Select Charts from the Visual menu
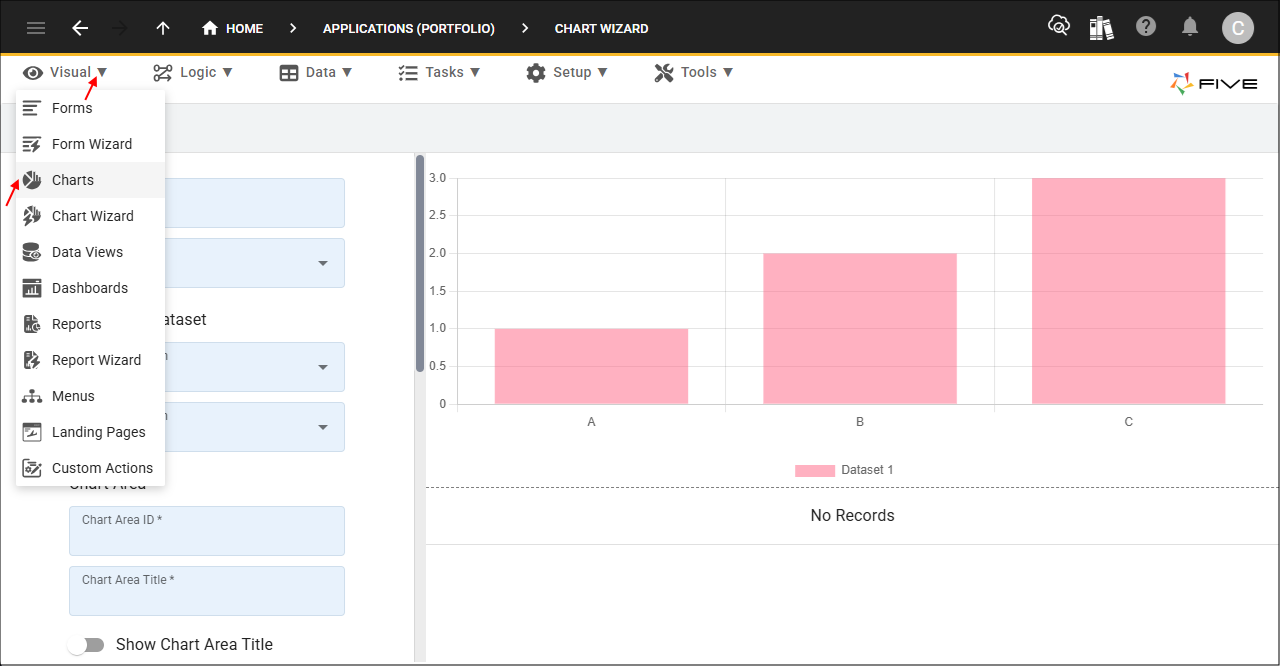Screen dimensions: 1280x666 click(73, 180)
